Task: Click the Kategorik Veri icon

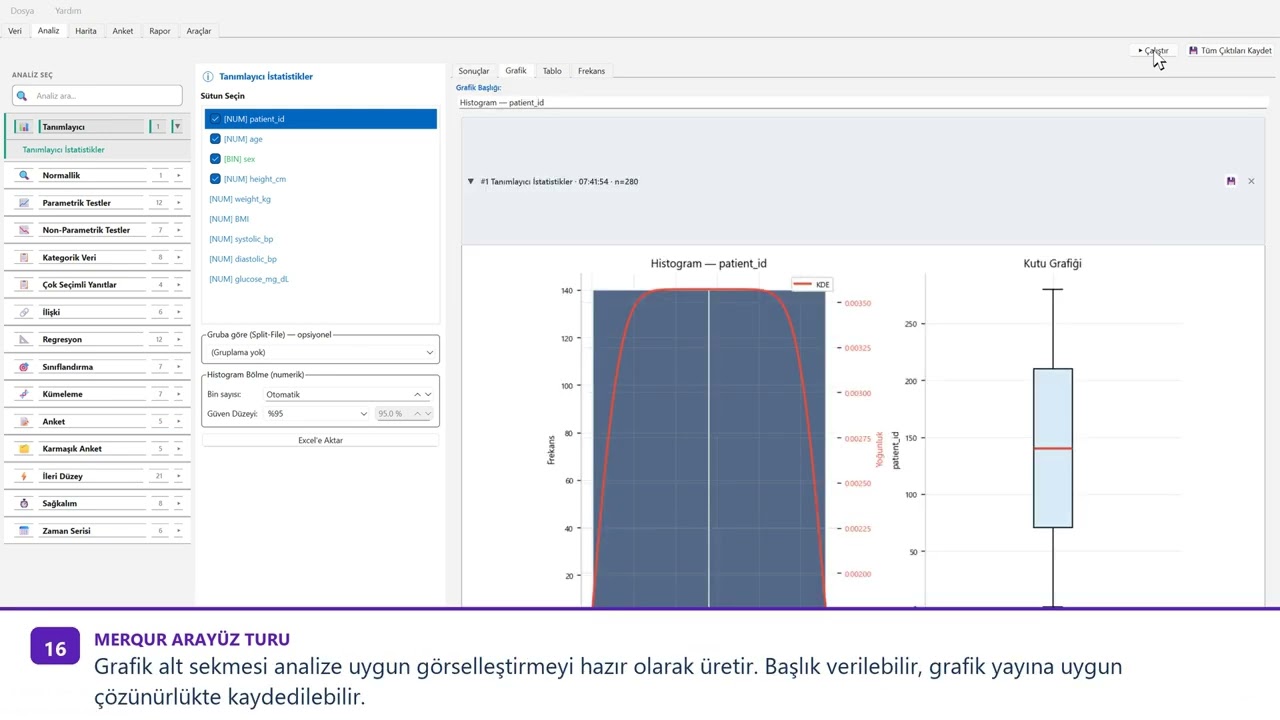Action: click(25, 258)
